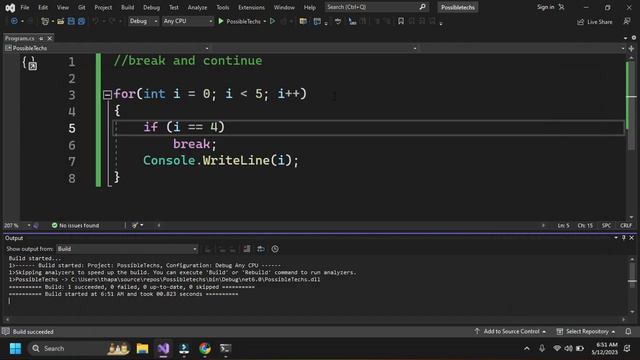The height and width of the screenshot is (360, 640).
Task: Open the Extensions menu
Action: tap(251, 7)
